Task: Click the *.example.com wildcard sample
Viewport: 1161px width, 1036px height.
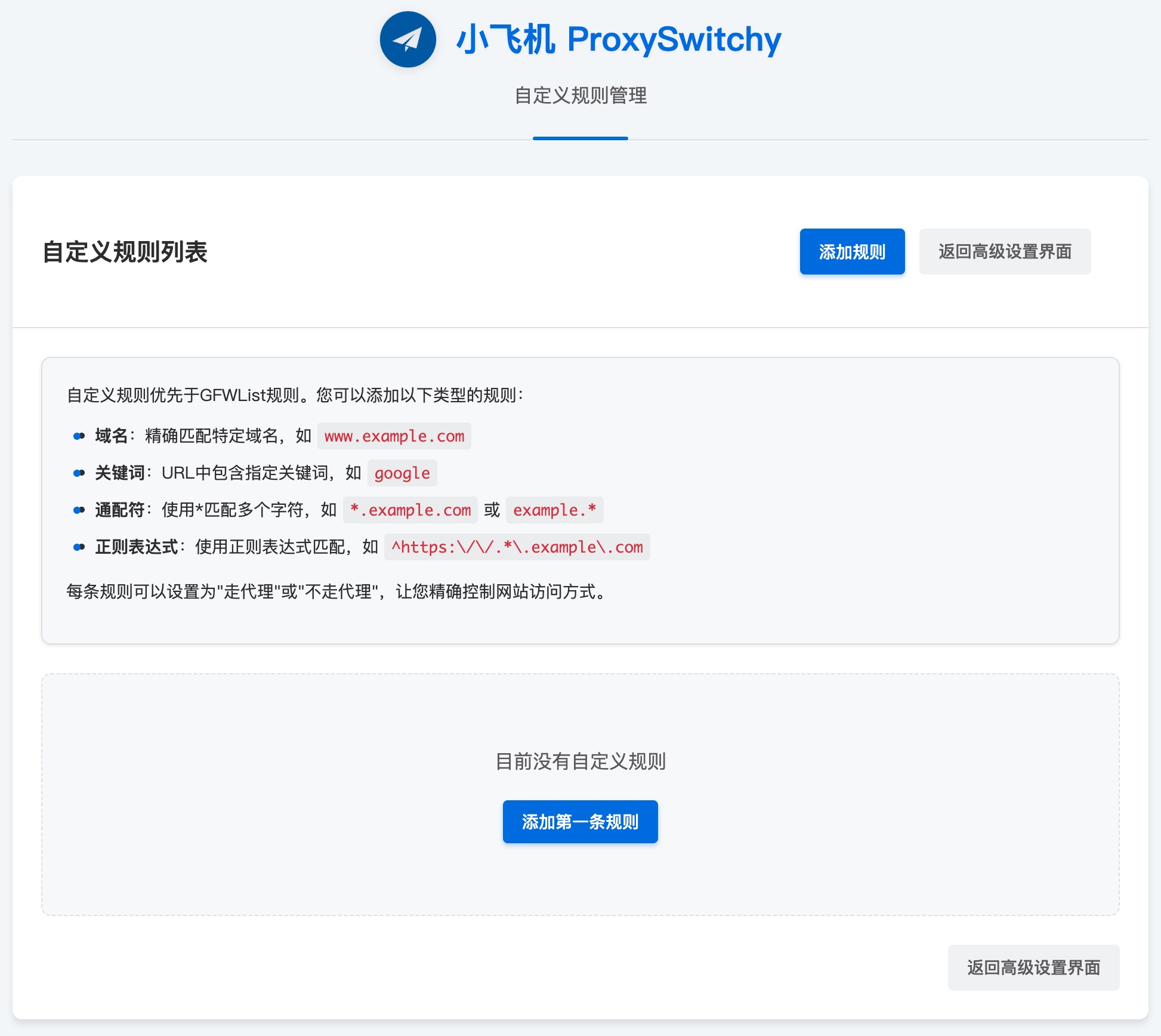Action: [x=410, y=510]
